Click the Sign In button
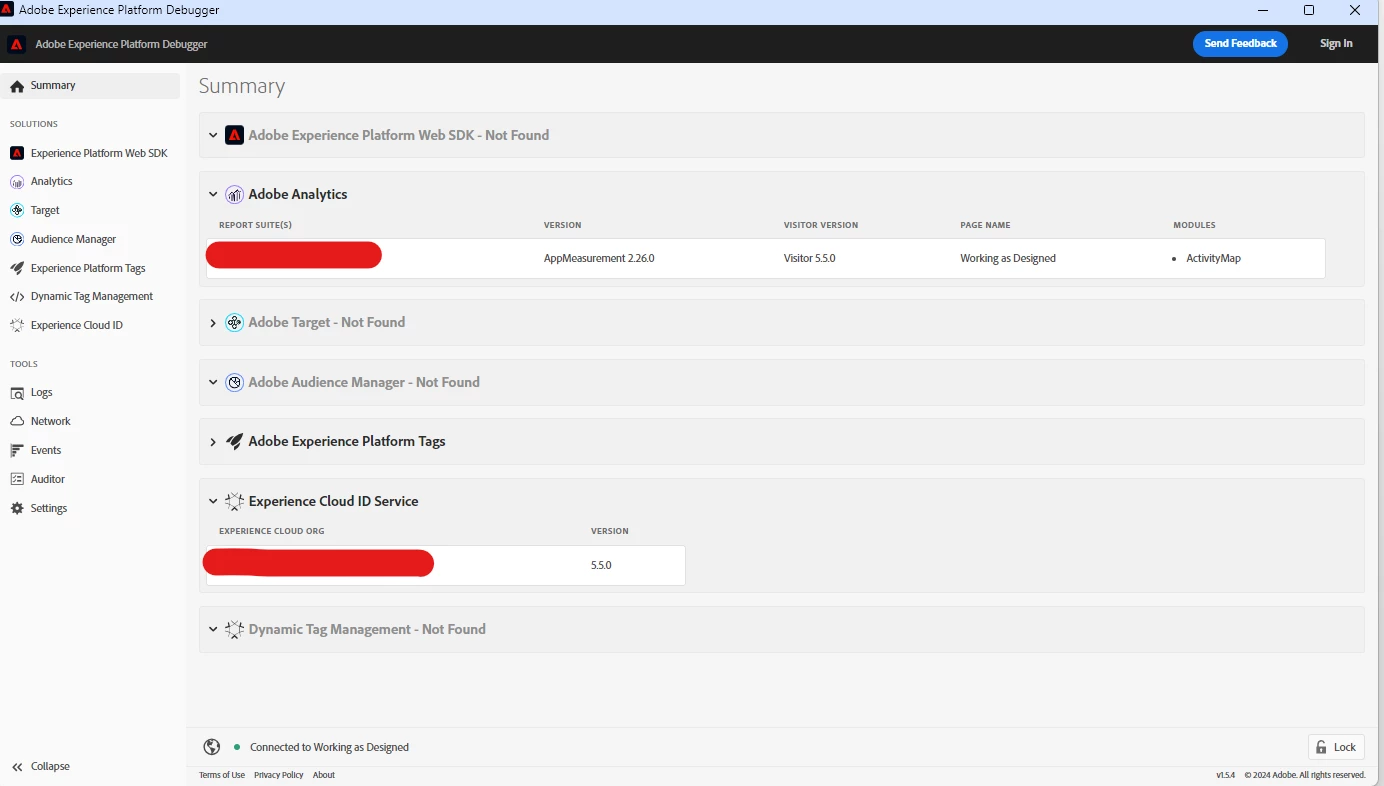 point(1336,44)
